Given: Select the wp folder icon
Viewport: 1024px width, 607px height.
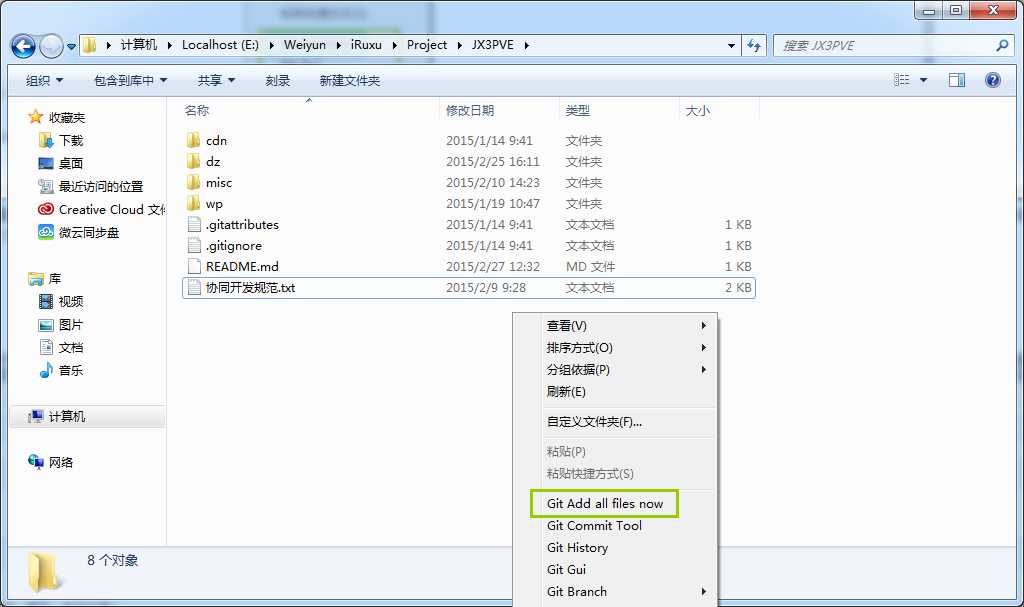Looking at the screenshot, I should 193,203.
